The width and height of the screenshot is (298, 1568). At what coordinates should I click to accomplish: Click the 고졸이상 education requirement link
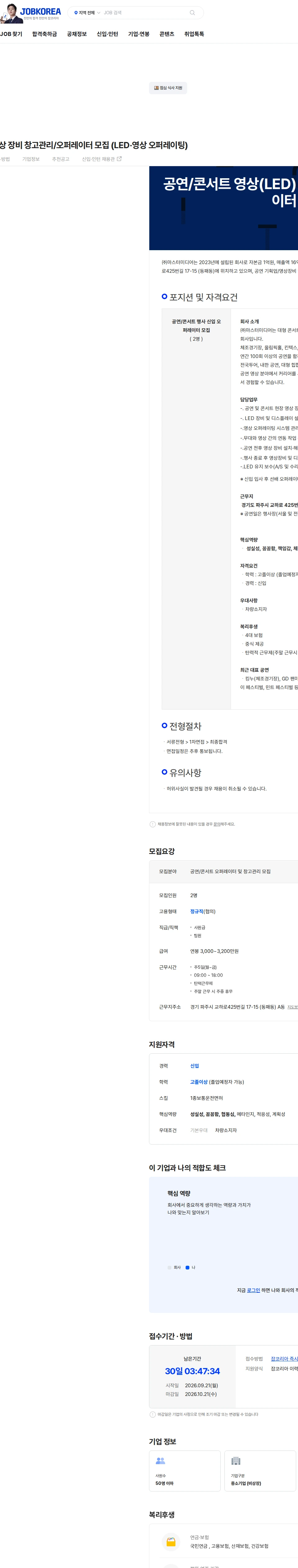click(199, 1082)
